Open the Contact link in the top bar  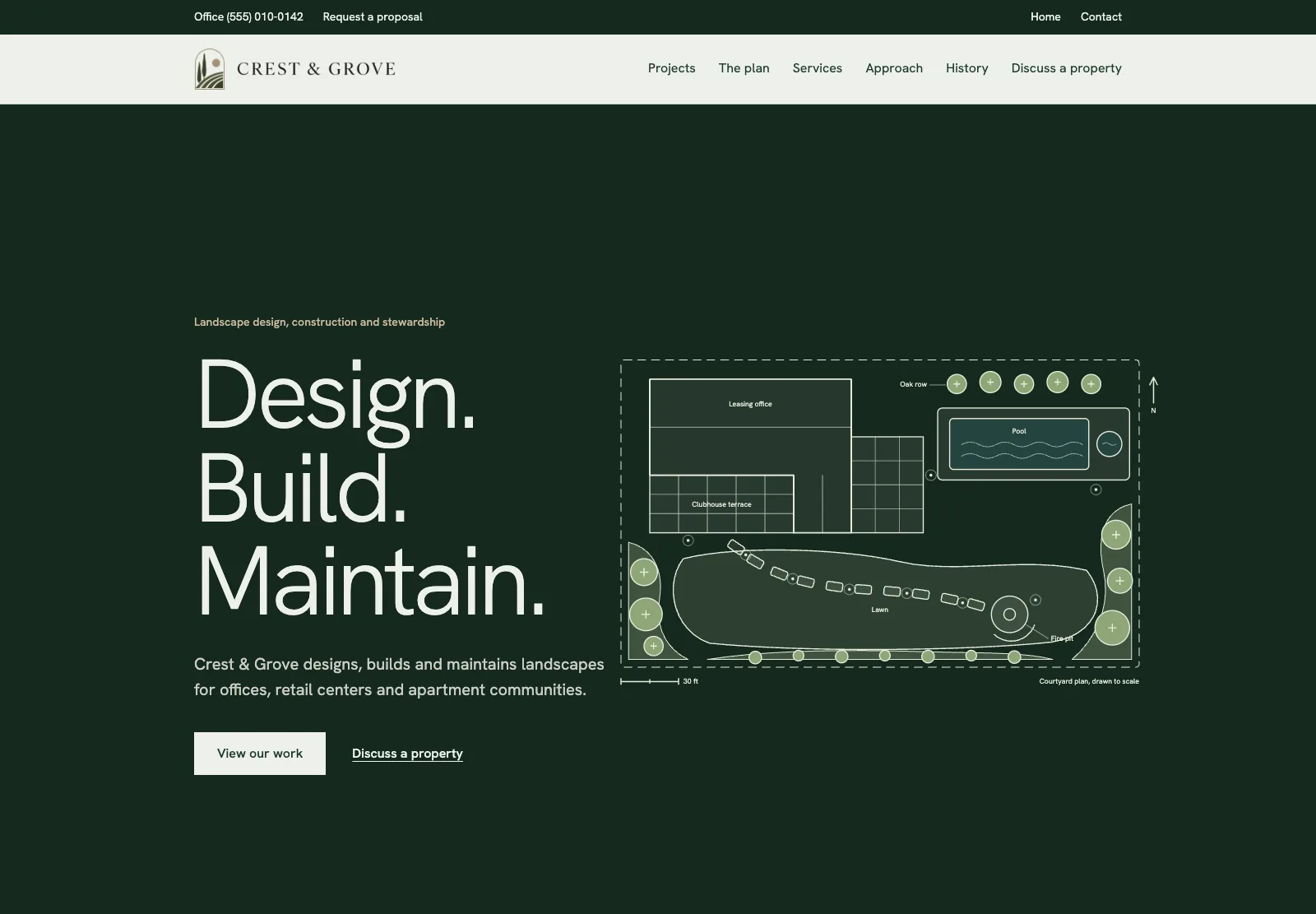[1101, 16]
